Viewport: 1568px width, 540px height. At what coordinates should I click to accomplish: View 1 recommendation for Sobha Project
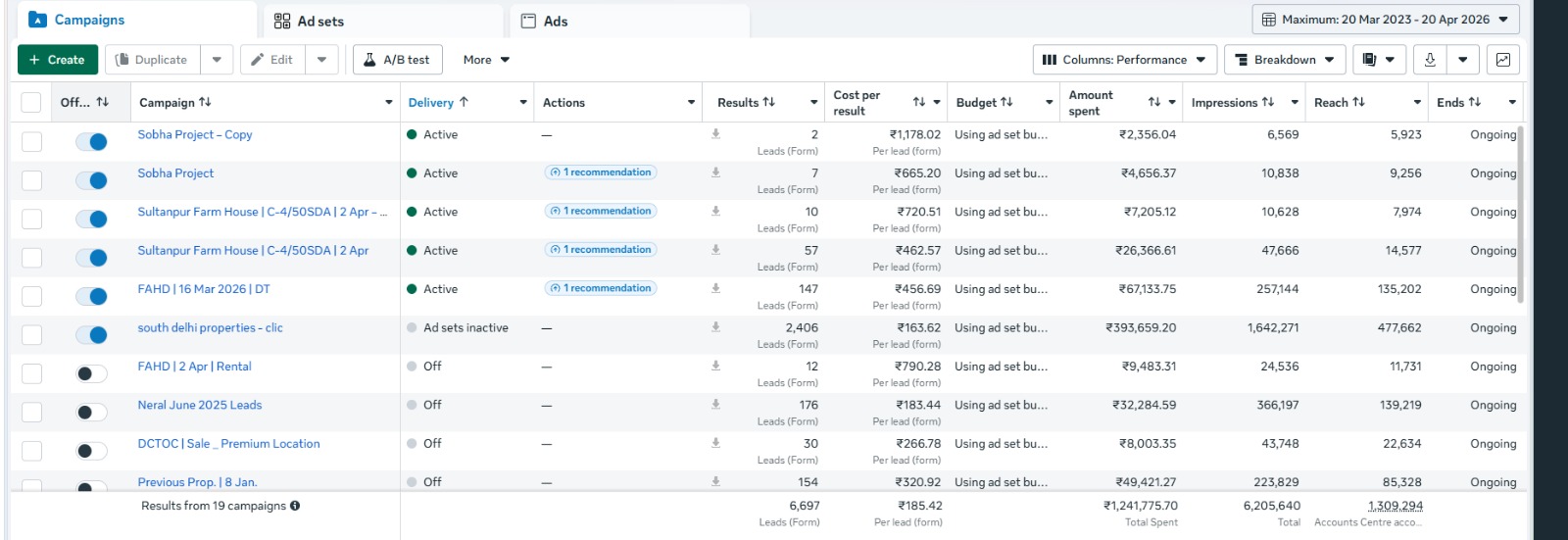tap(601, 172)
